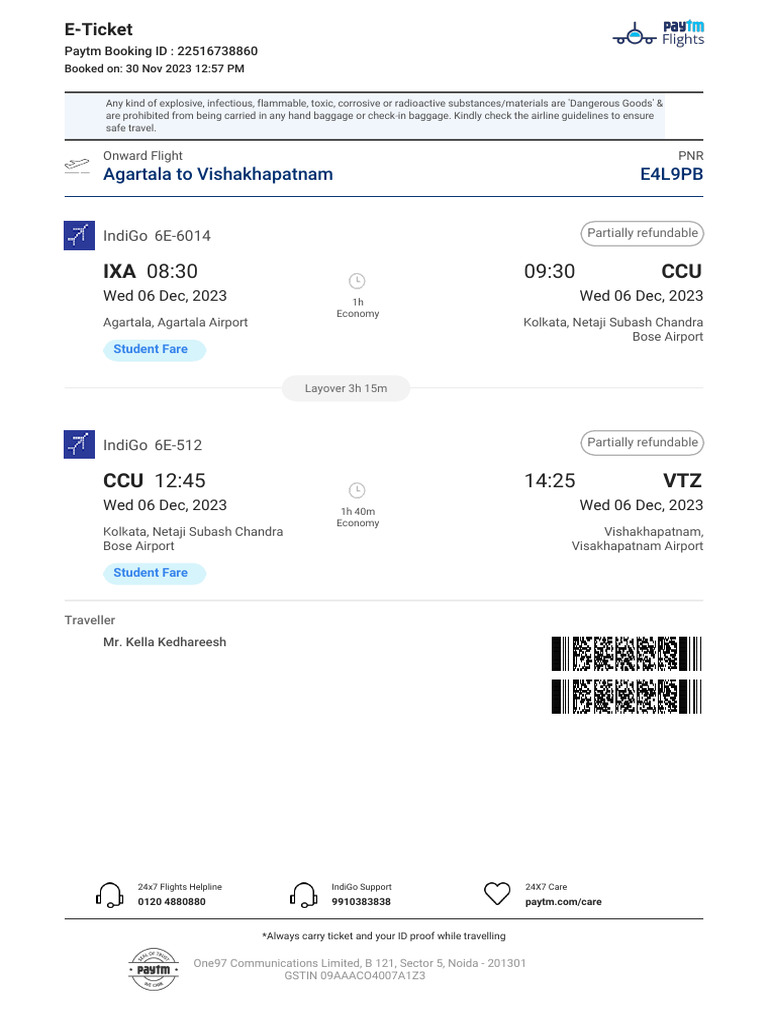
Task: Click the IndiGo logo beside 6E-6014
Action: (78, 236)
